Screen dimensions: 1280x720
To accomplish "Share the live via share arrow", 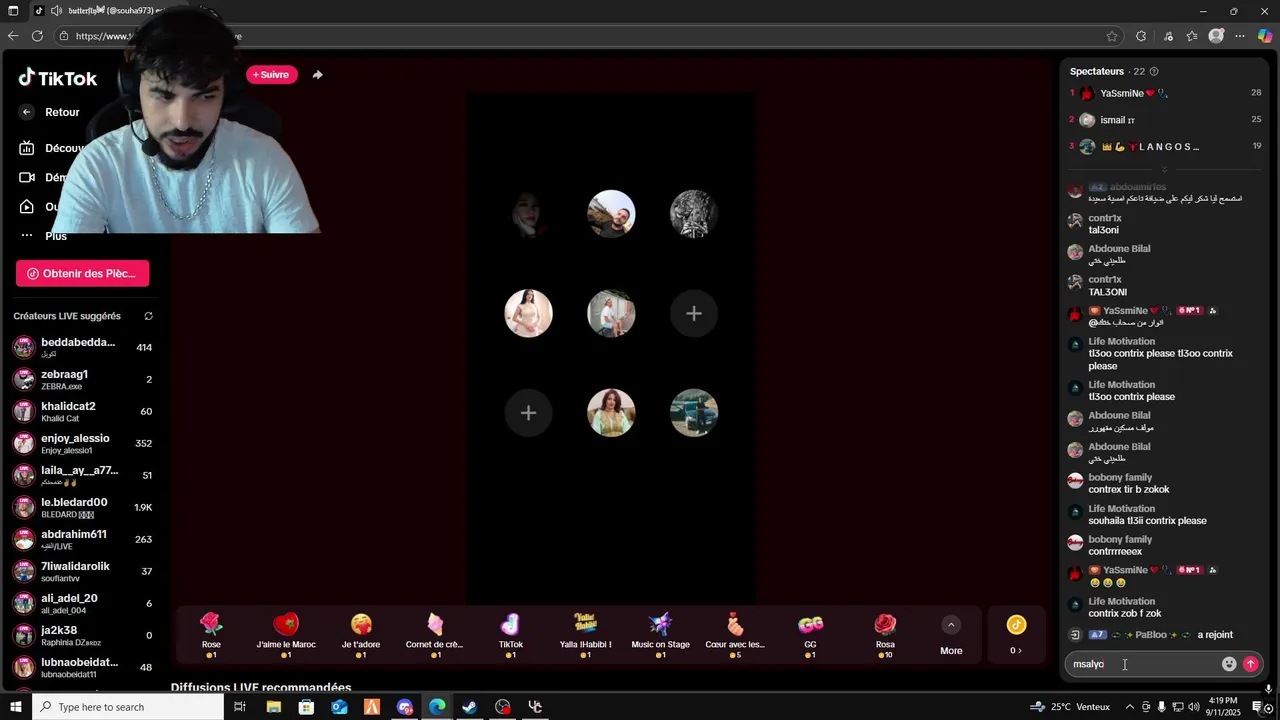I will [317, 75].
